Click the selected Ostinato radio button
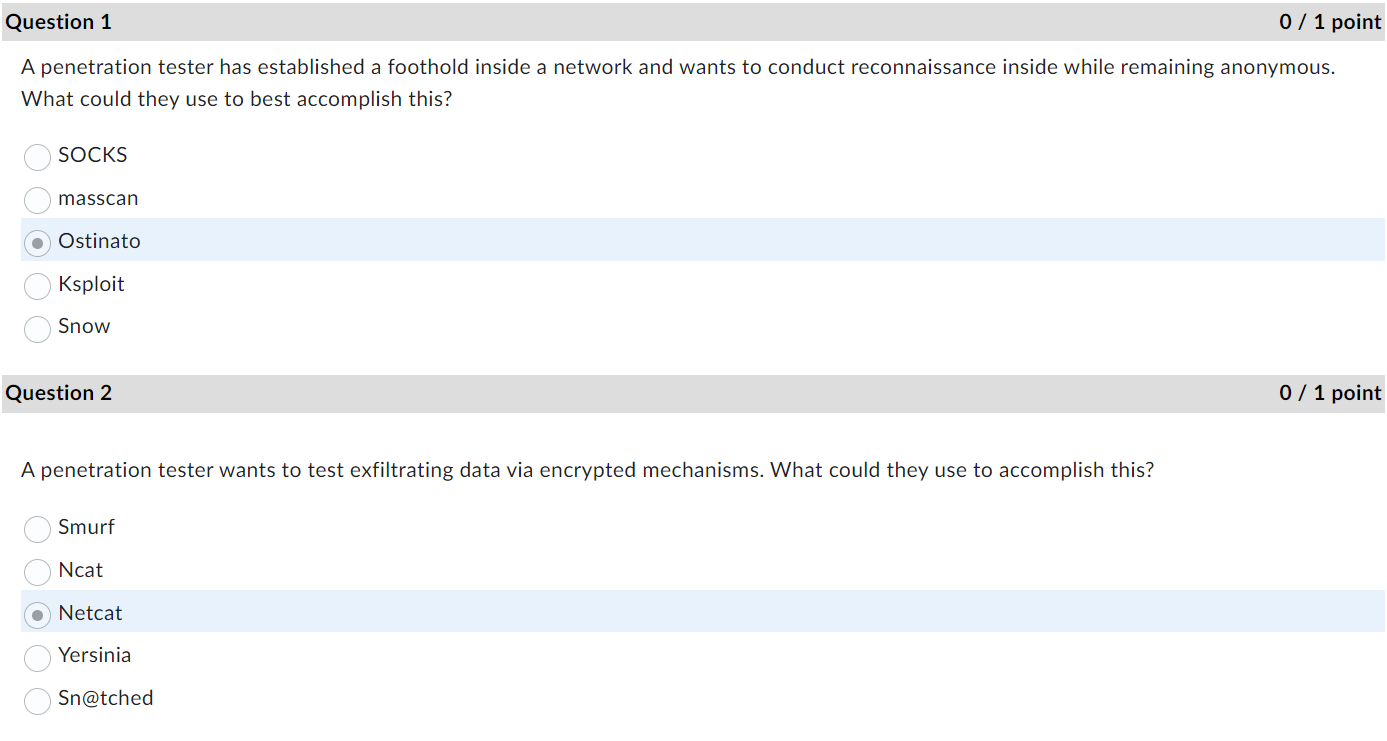 37,243
